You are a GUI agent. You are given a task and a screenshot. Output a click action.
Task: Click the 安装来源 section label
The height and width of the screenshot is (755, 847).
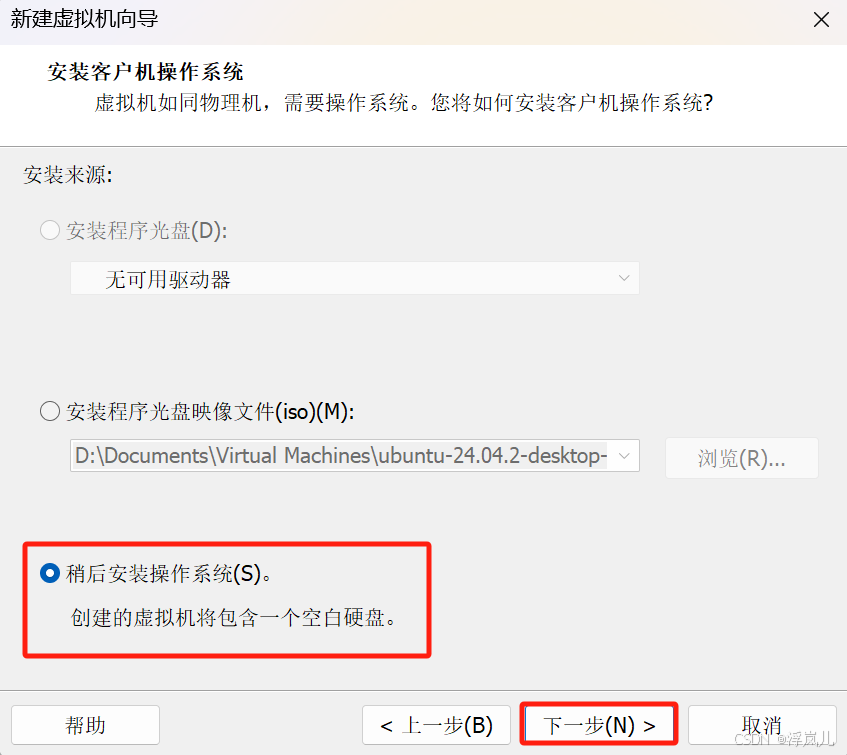[x=68, y=175]
